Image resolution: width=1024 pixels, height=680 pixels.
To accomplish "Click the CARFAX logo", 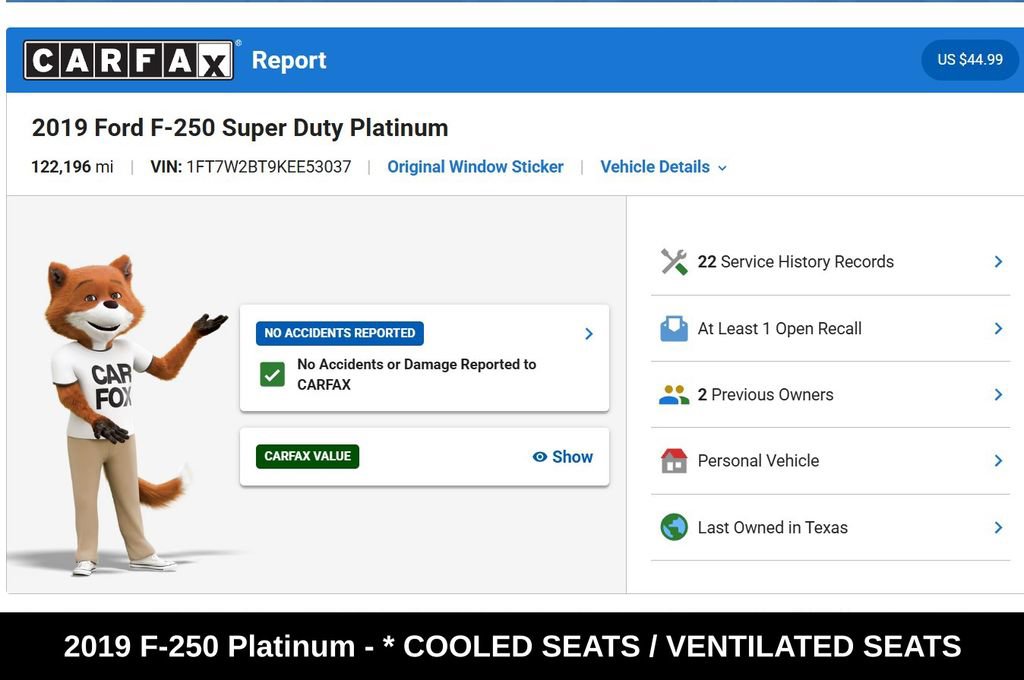I will tap(129, 60).
